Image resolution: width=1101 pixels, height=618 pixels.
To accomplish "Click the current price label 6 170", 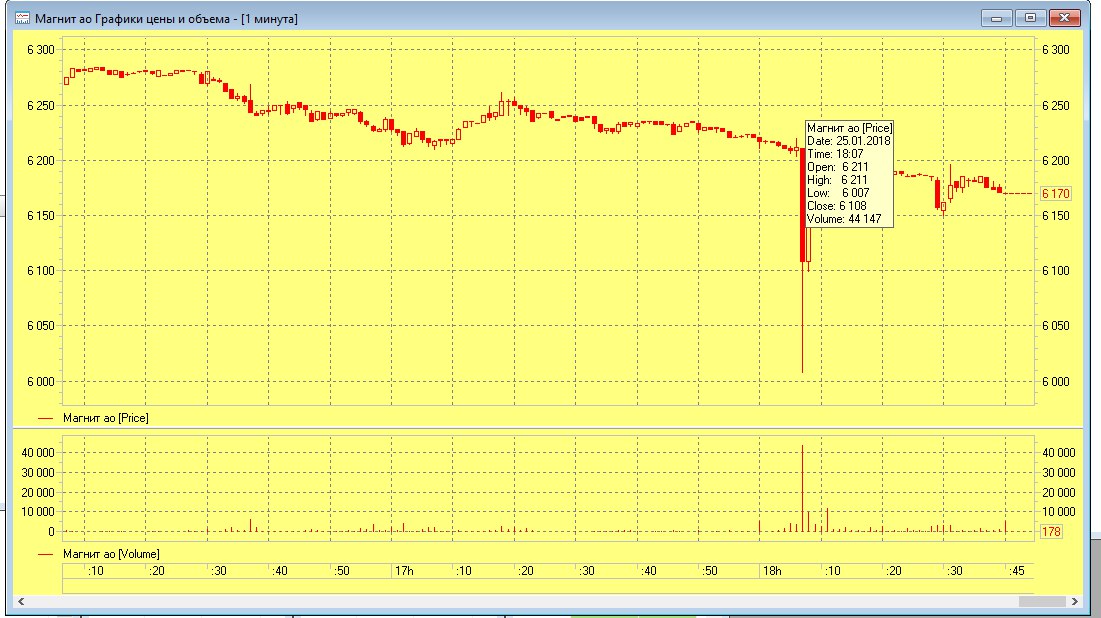I will coord(1055,193).
